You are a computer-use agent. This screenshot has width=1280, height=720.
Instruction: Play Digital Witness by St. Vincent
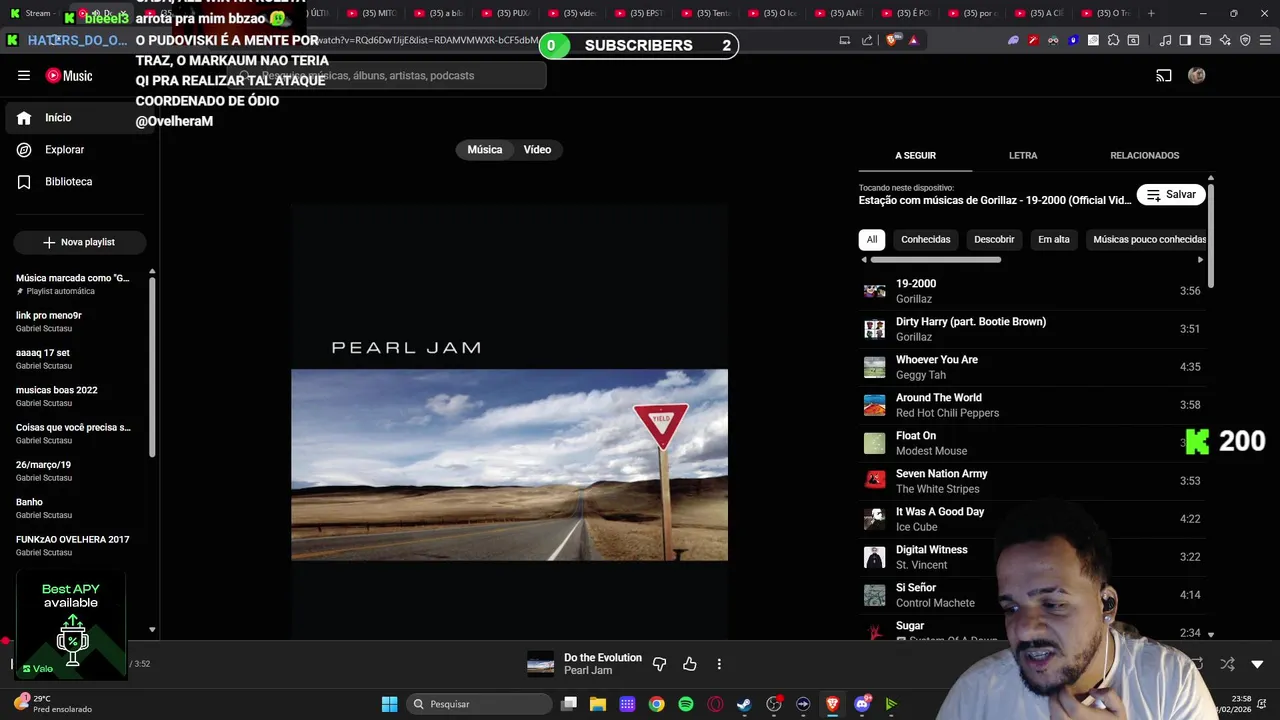coord(1032,557)
